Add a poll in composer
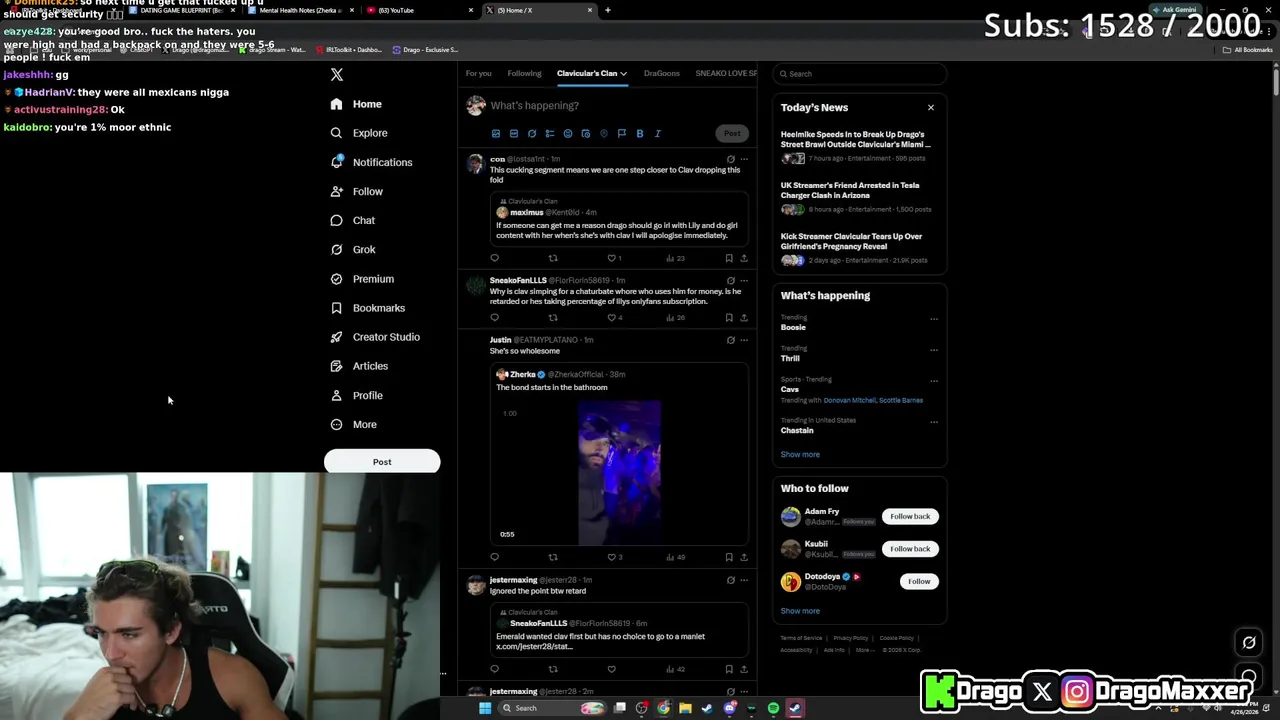The height and width of the screenshot is (720, 1280). click(x=550, y=133)
